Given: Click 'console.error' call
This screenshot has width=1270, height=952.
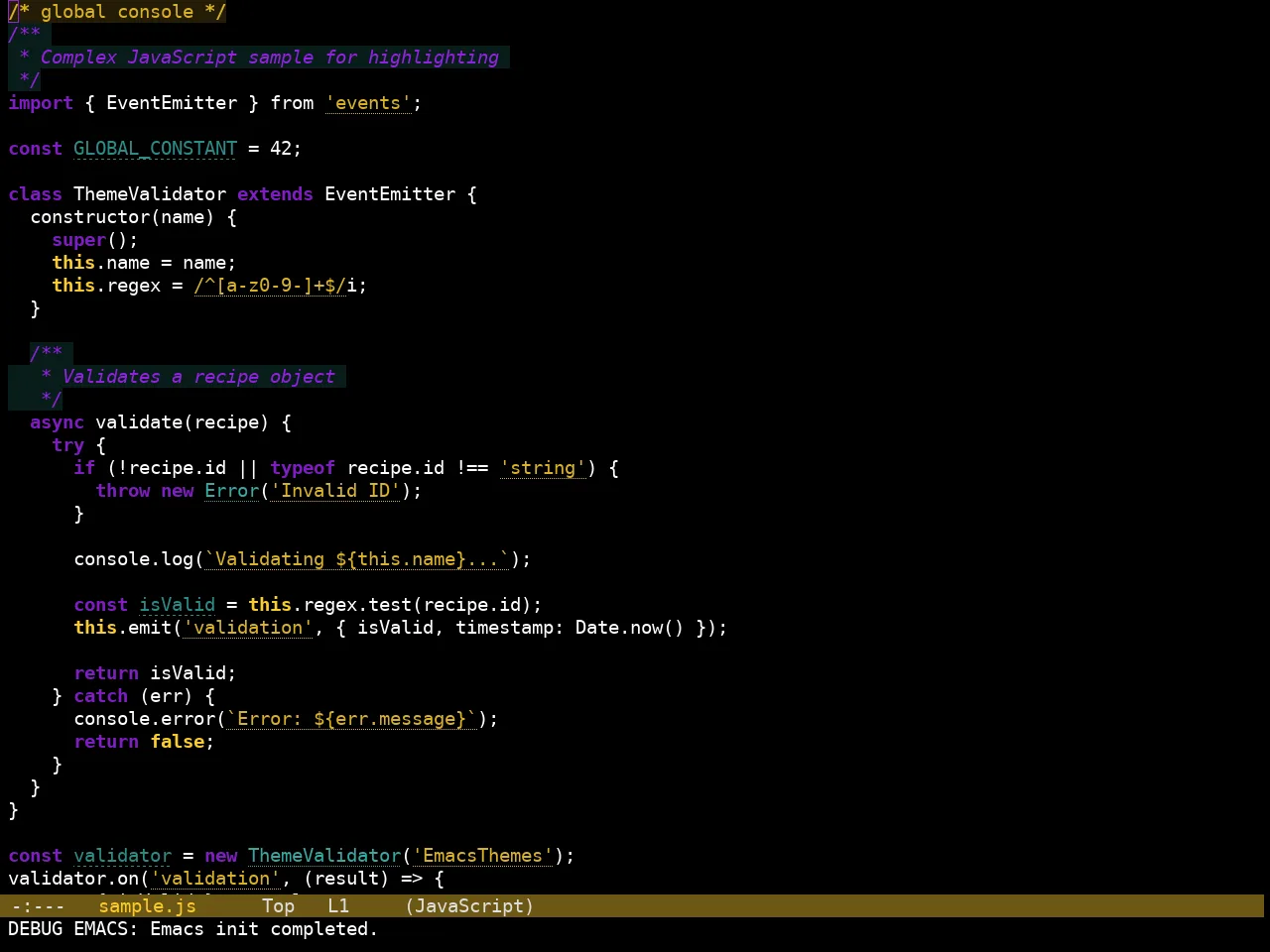Looking at the screenshot, I should pyautogui.click(x=144, y=719).
